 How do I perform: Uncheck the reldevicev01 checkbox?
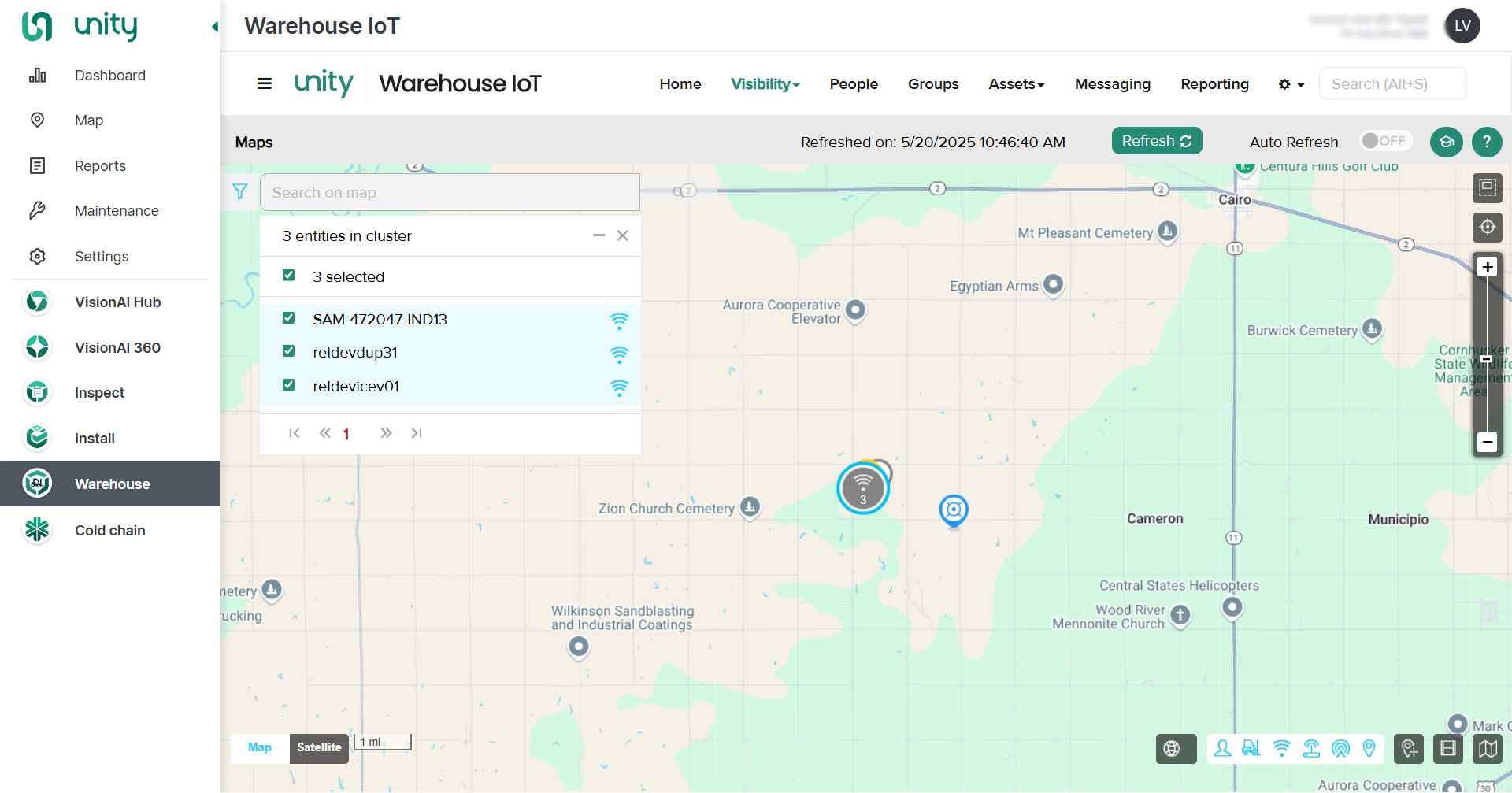pyautogui.click(x=289, y=385)
